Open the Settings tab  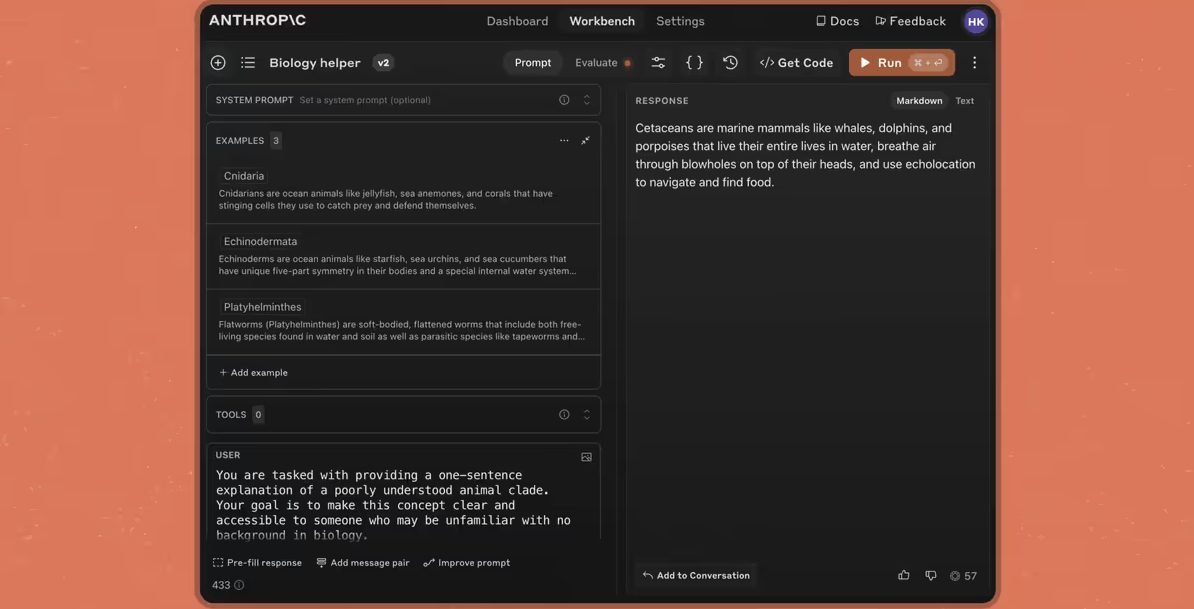(680, 21)
